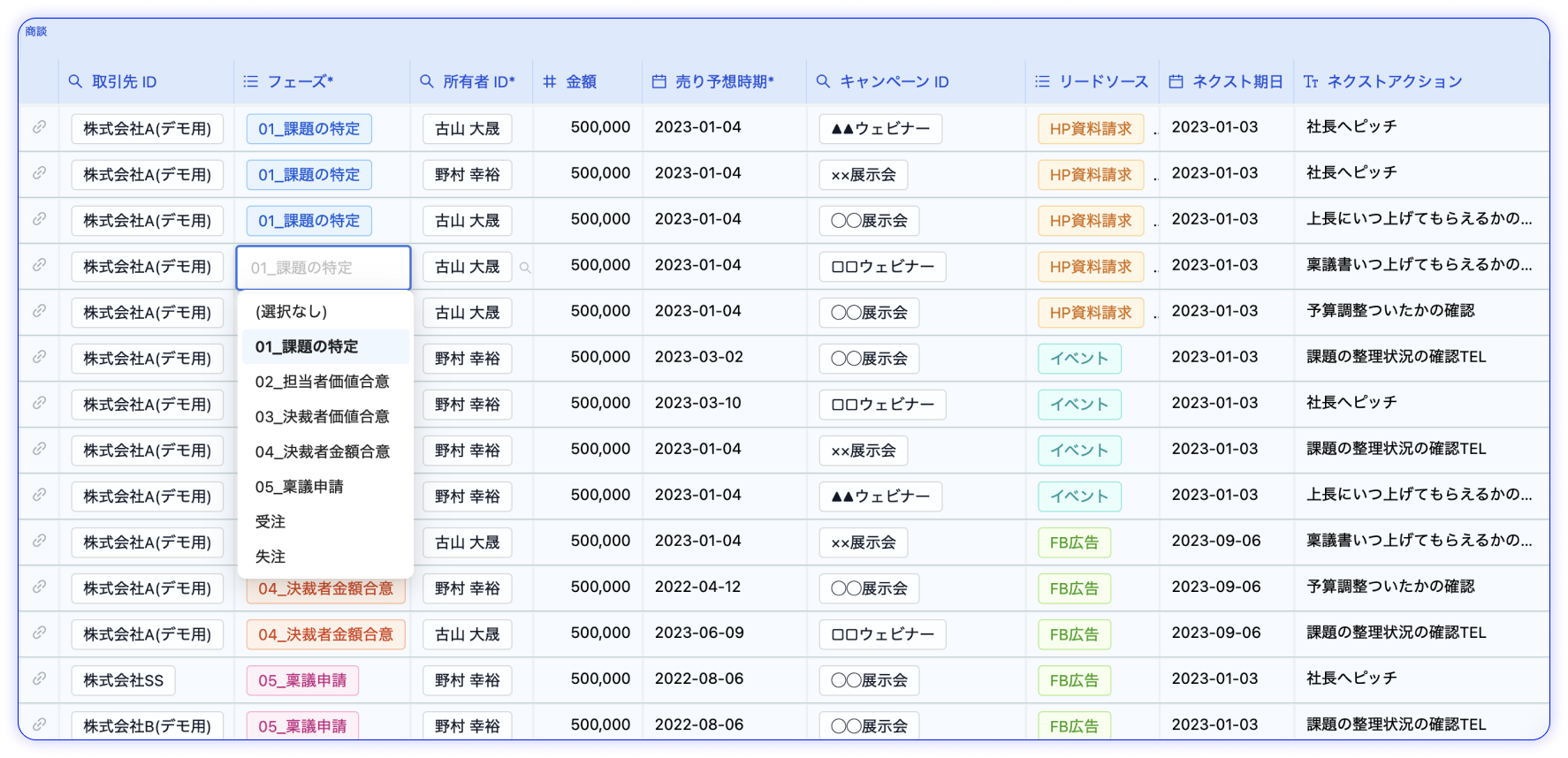The height and width of the screenshot is (758, 1568).
Task: Click link icon of the 株式会社B(デモ用) row
Action: 39,724
